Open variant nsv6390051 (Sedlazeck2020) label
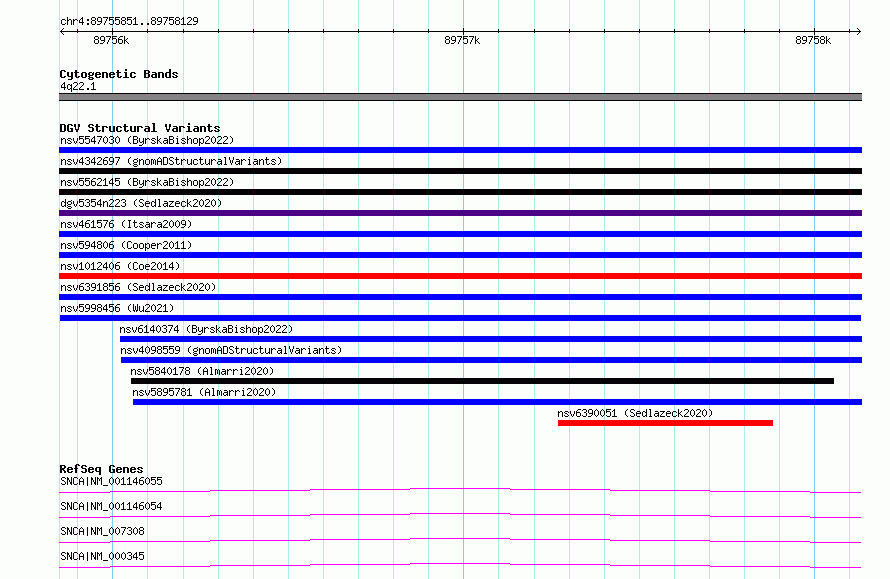890x579 pixels. coord(635,413)
